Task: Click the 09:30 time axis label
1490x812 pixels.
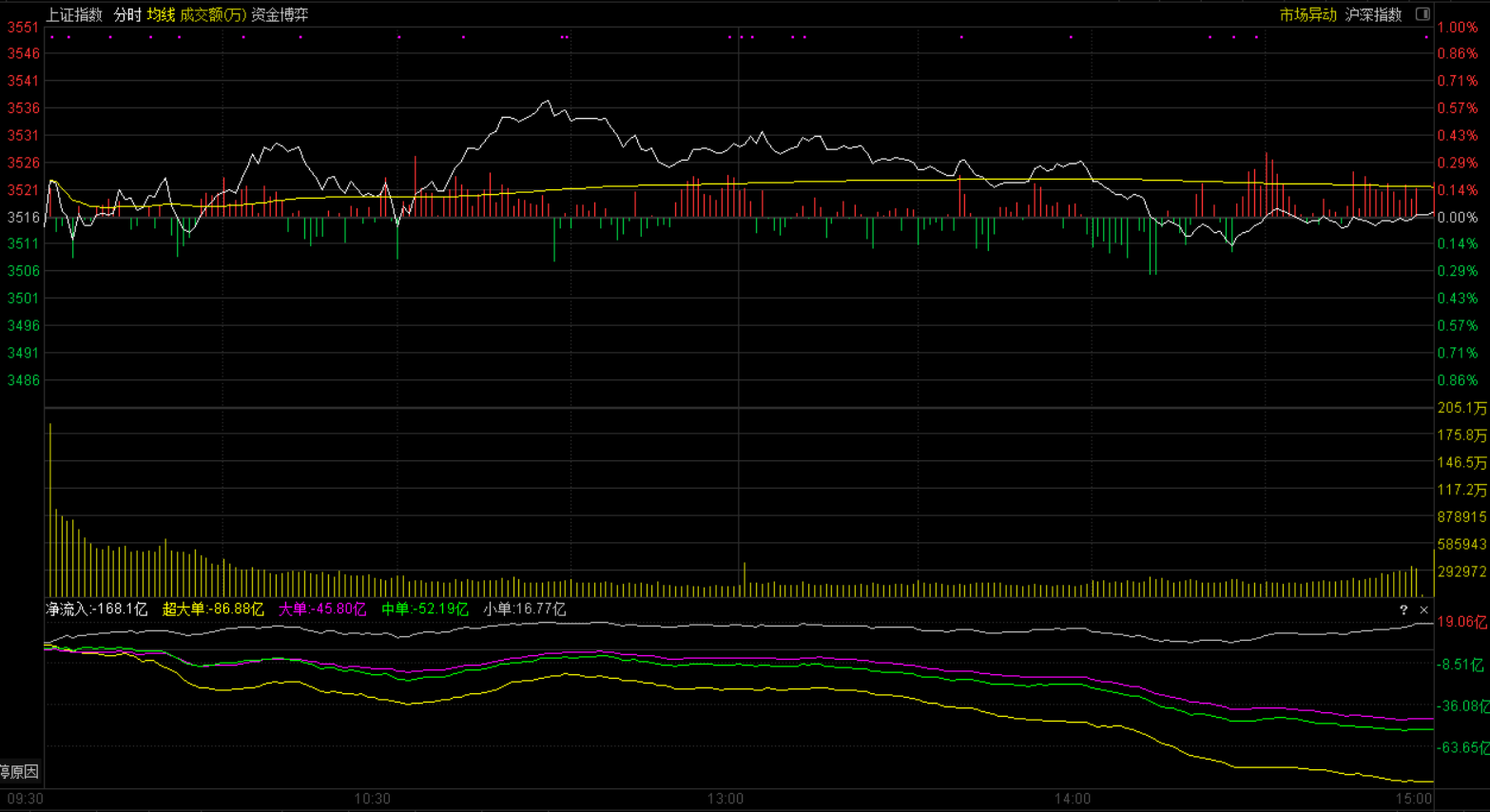Action: pos(25,799)
